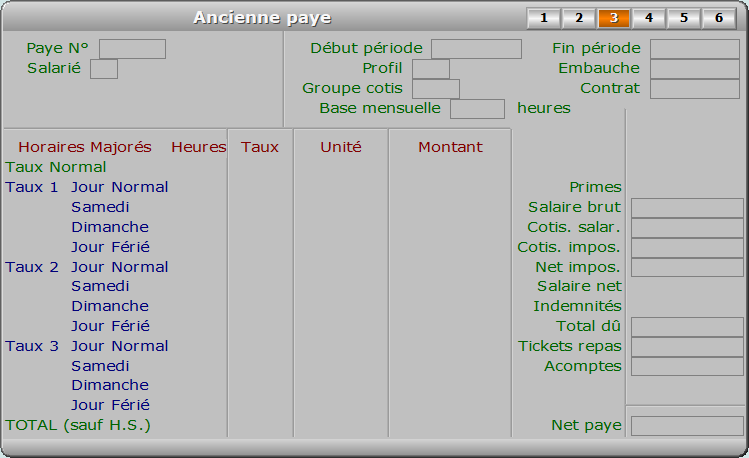Click the Primes label
Screen dimensions: 749x458
[595, 187]
